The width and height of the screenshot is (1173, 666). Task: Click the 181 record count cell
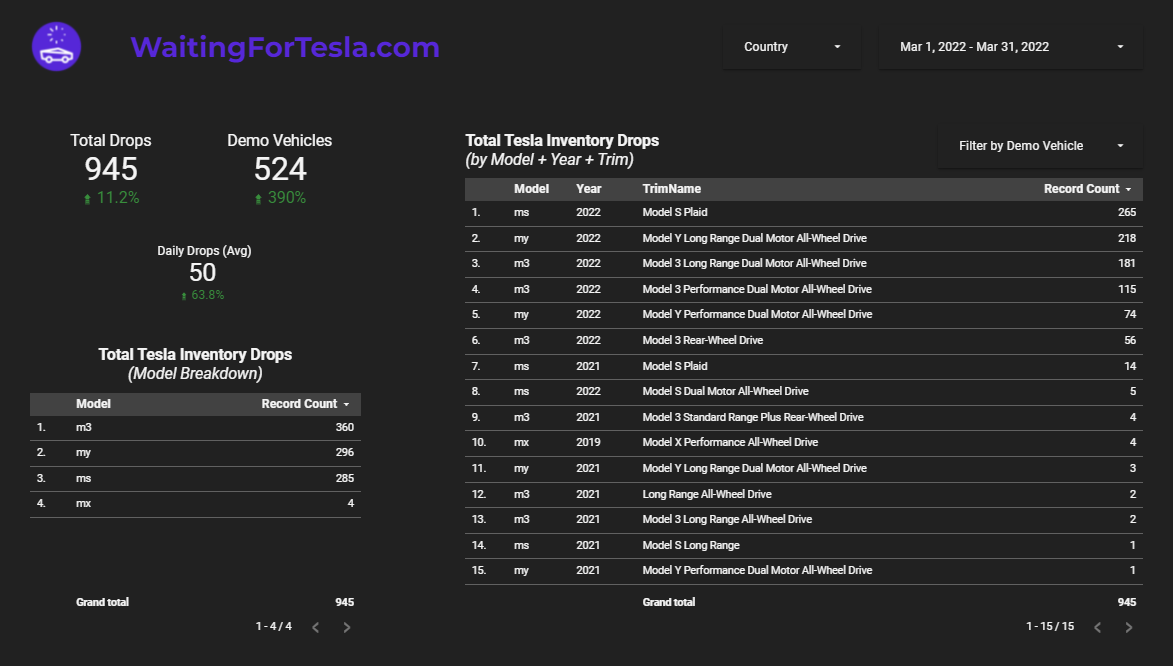pyautogui.click(x=1127, y=263)
